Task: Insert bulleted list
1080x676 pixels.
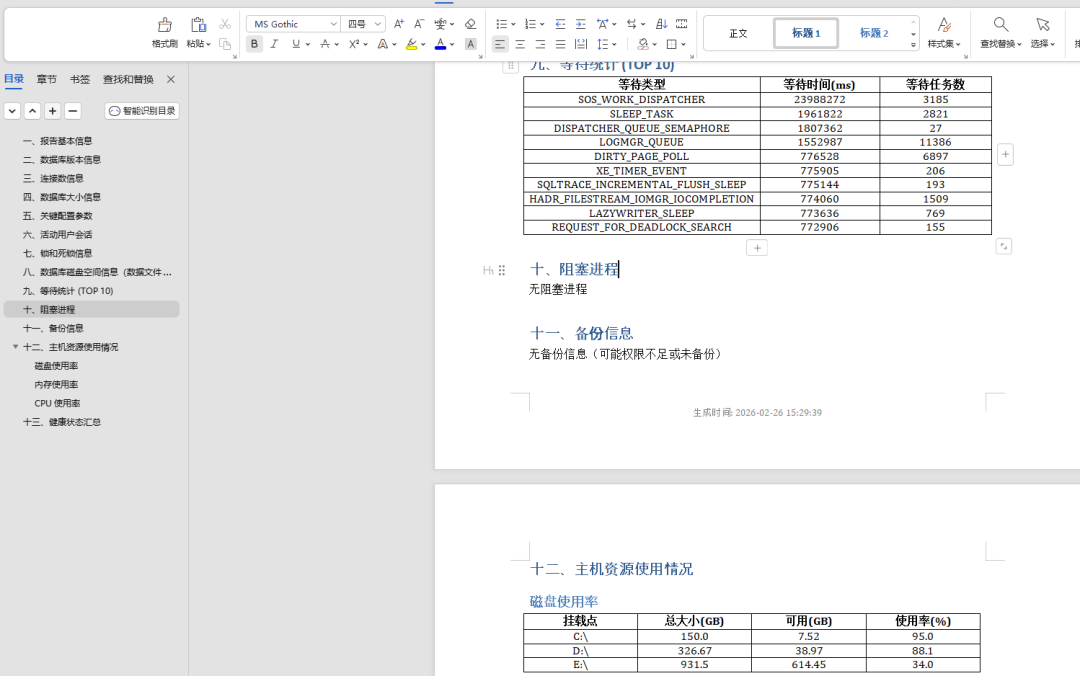Action: (x=501, y=24)
